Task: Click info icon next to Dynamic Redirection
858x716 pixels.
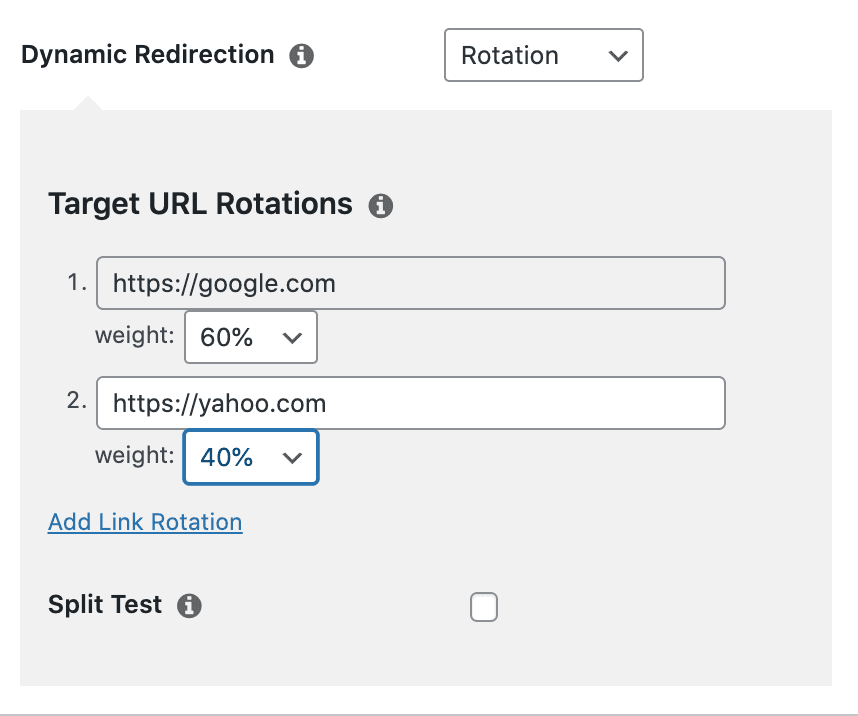Action: (x=301, y=56)
